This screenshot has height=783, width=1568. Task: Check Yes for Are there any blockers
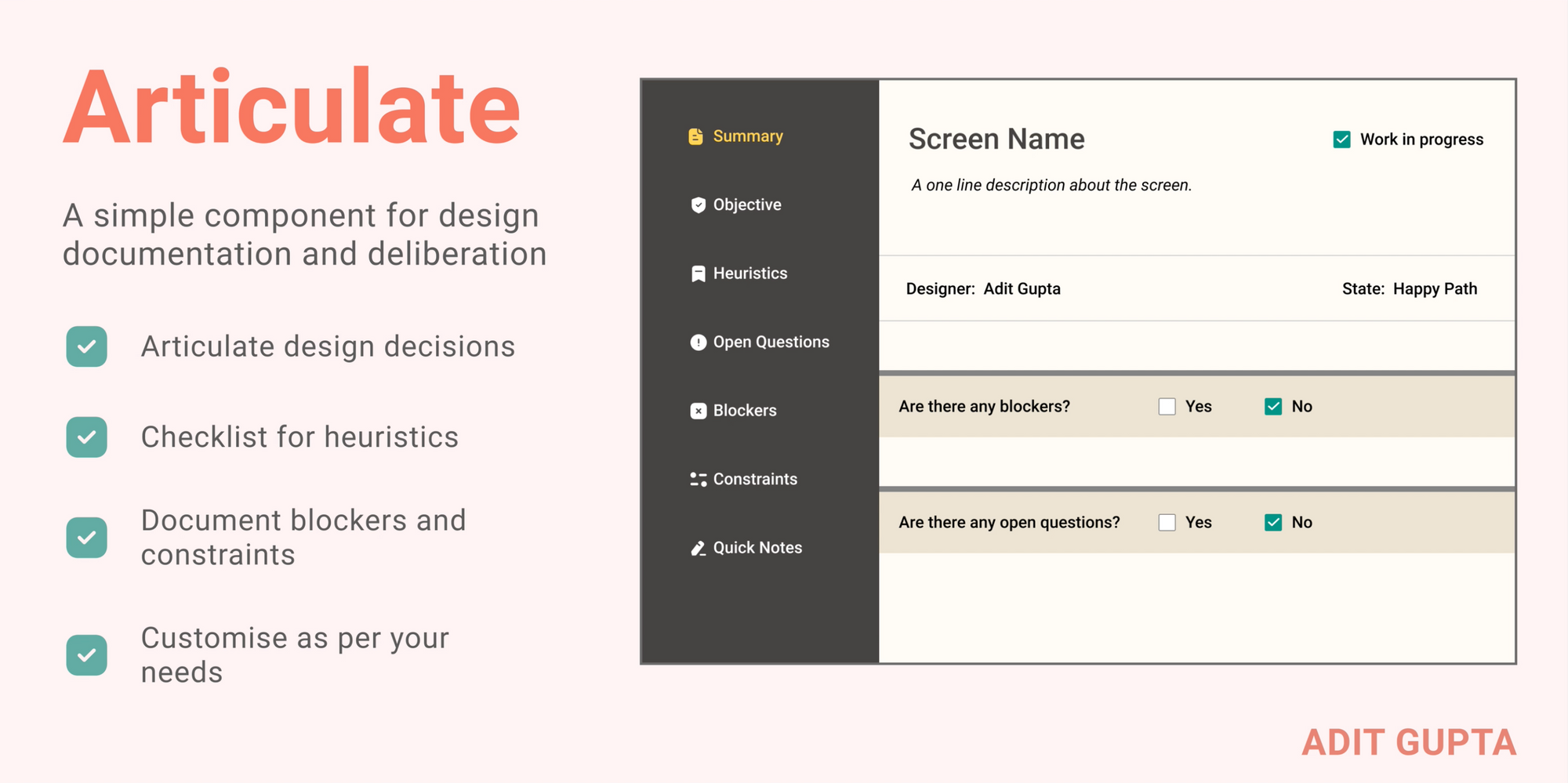1167,407
